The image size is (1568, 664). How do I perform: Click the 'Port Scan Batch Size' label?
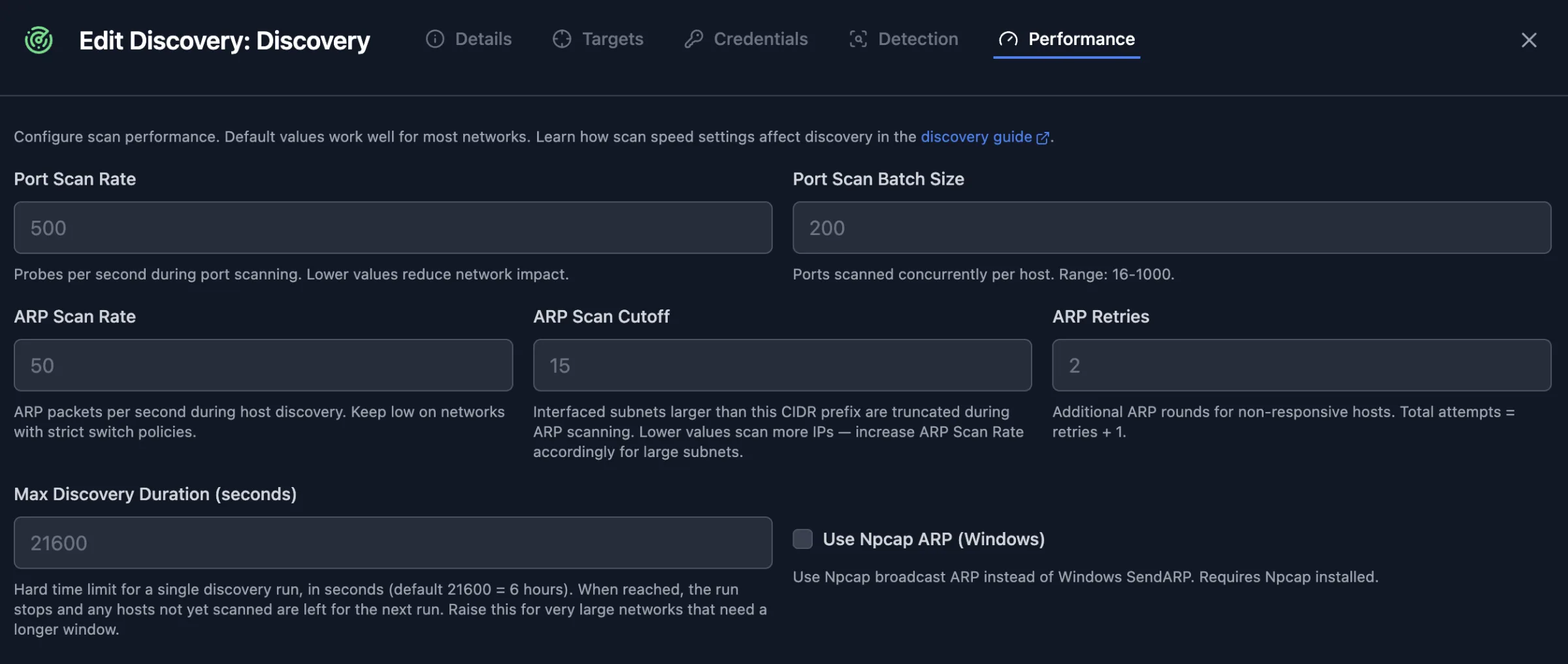click(878, 179)
